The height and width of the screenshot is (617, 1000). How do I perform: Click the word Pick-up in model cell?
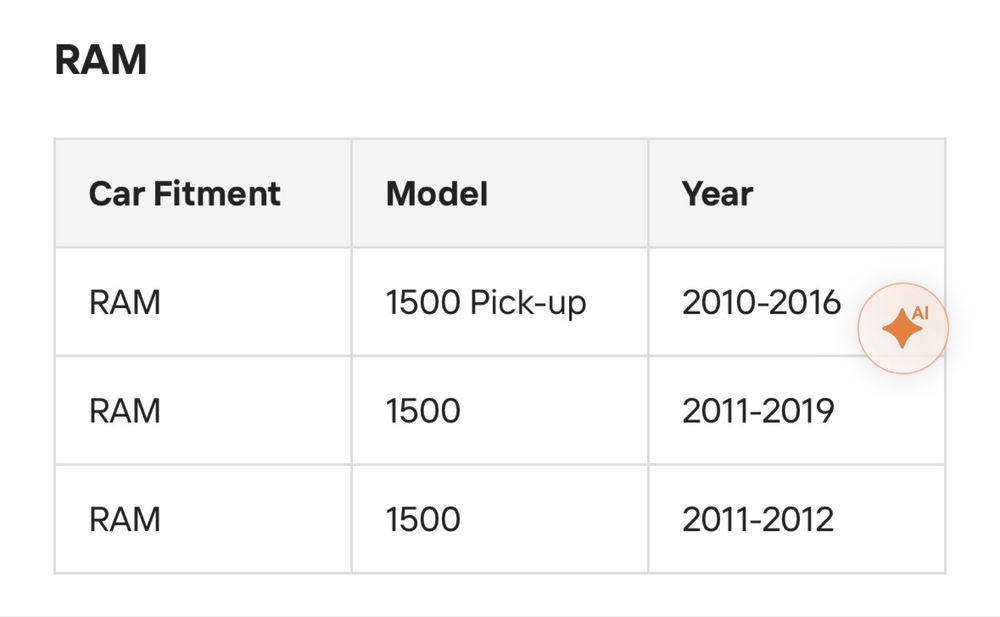(527, 304)
